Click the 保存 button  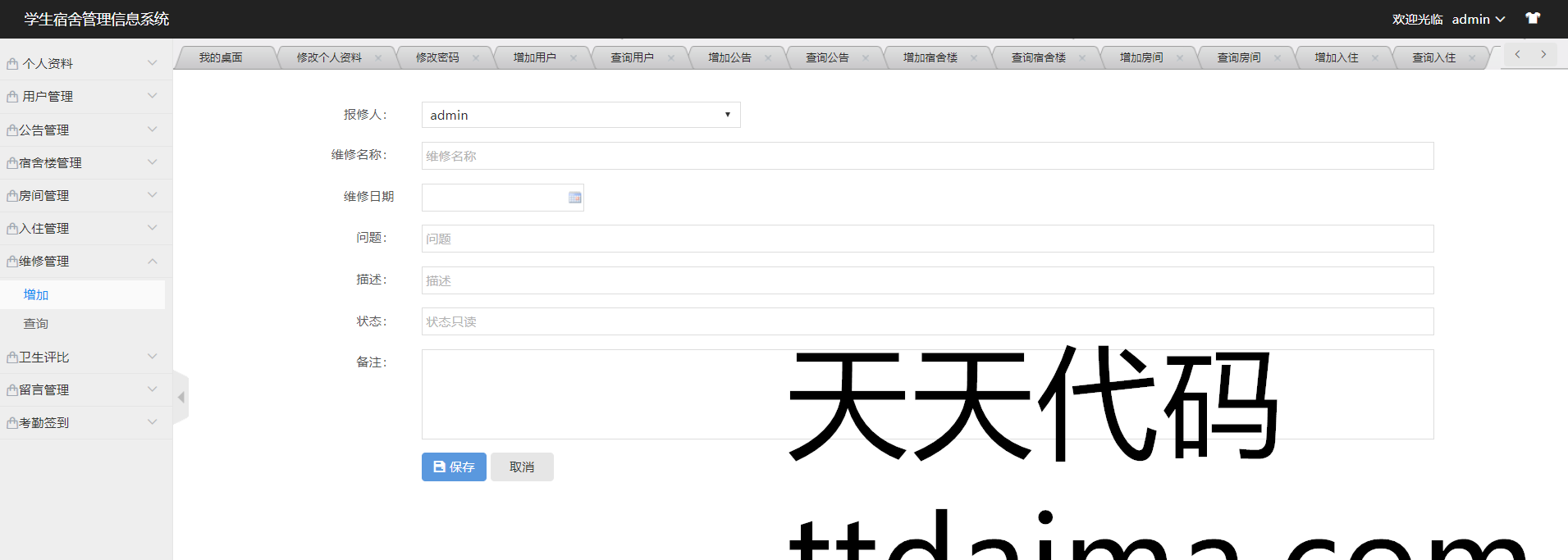pyautogui.click(x=454, y=467)
